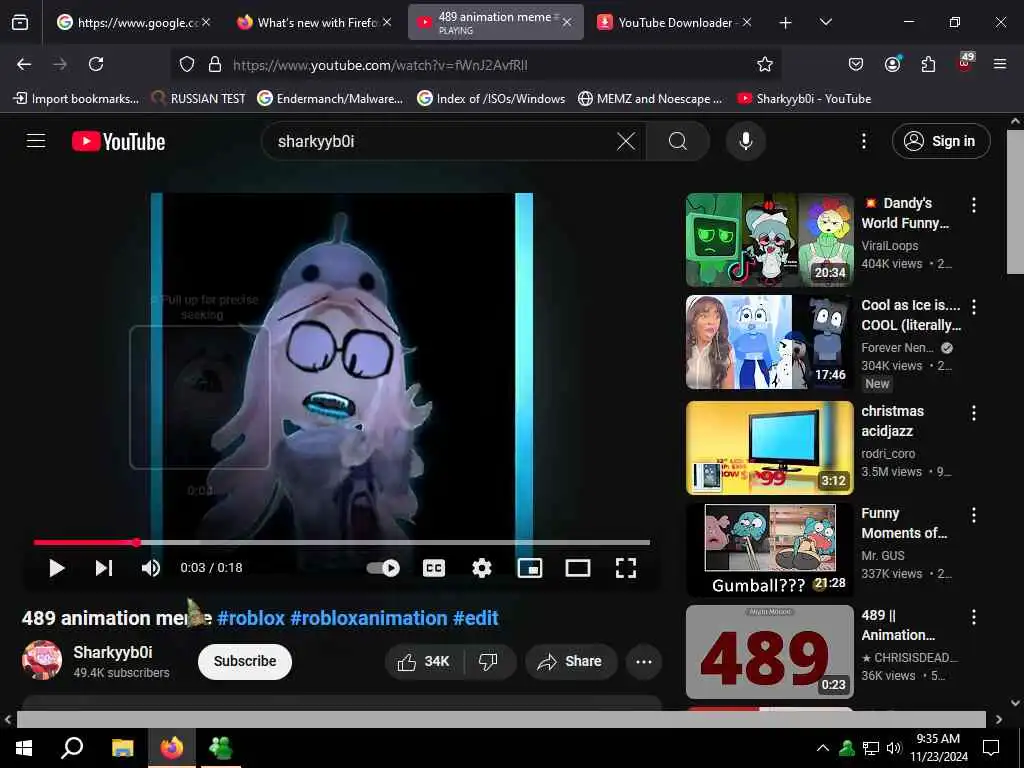Seek along the red video progress bar
This screenshot has width=1024, height=768.
coord(342,543)
